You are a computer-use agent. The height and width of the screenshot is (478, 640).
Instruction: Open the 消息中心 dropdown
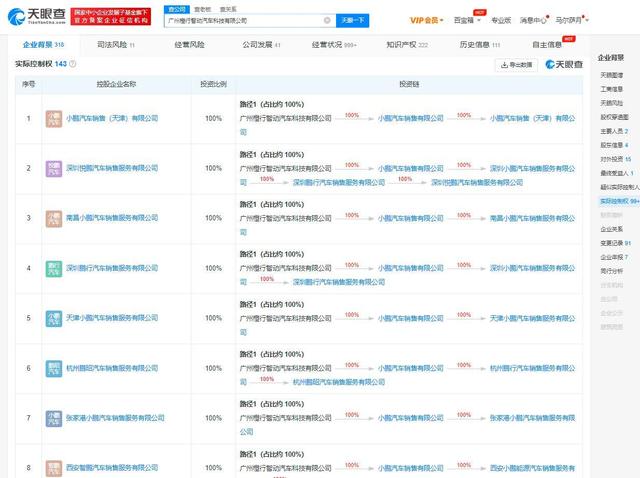coord(534,20)
